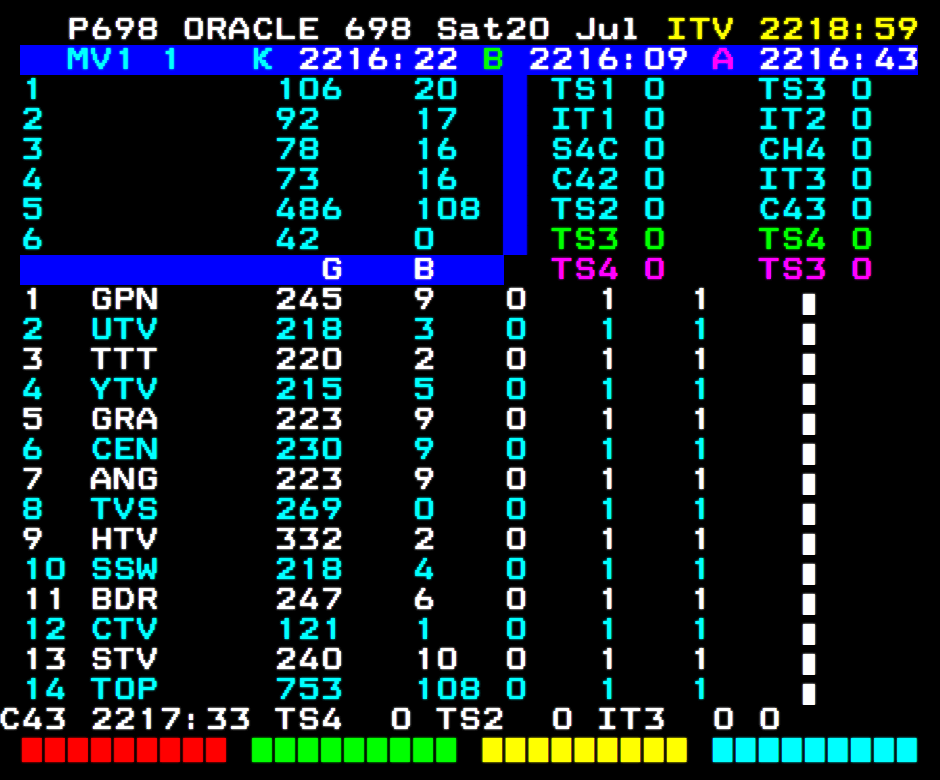Screen dimensions: 940x780
Task: Click the BDR value 247
Action: (x=309, y=598)
